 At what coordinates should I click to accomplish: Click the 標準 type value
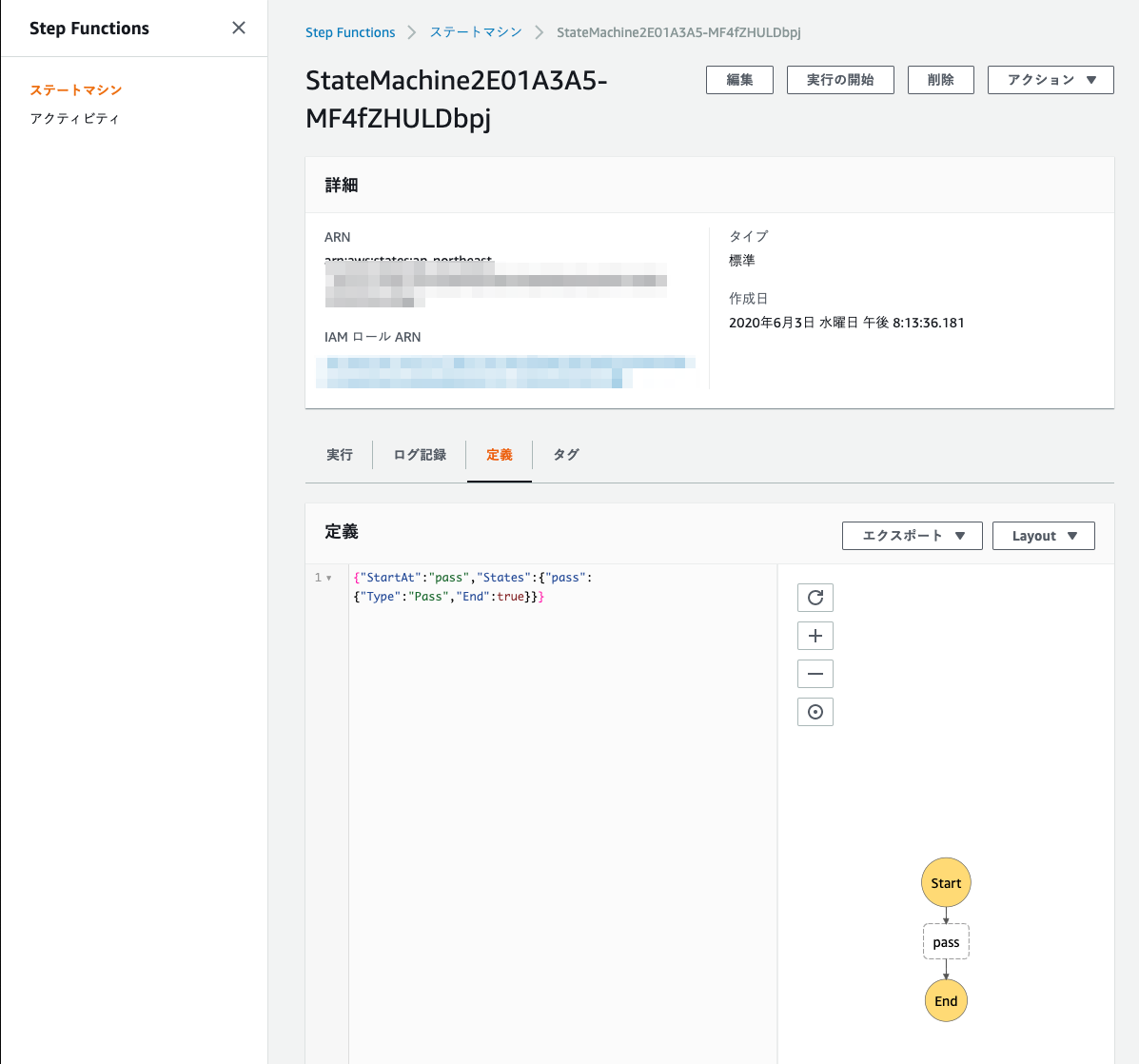[x=741, y=261]
